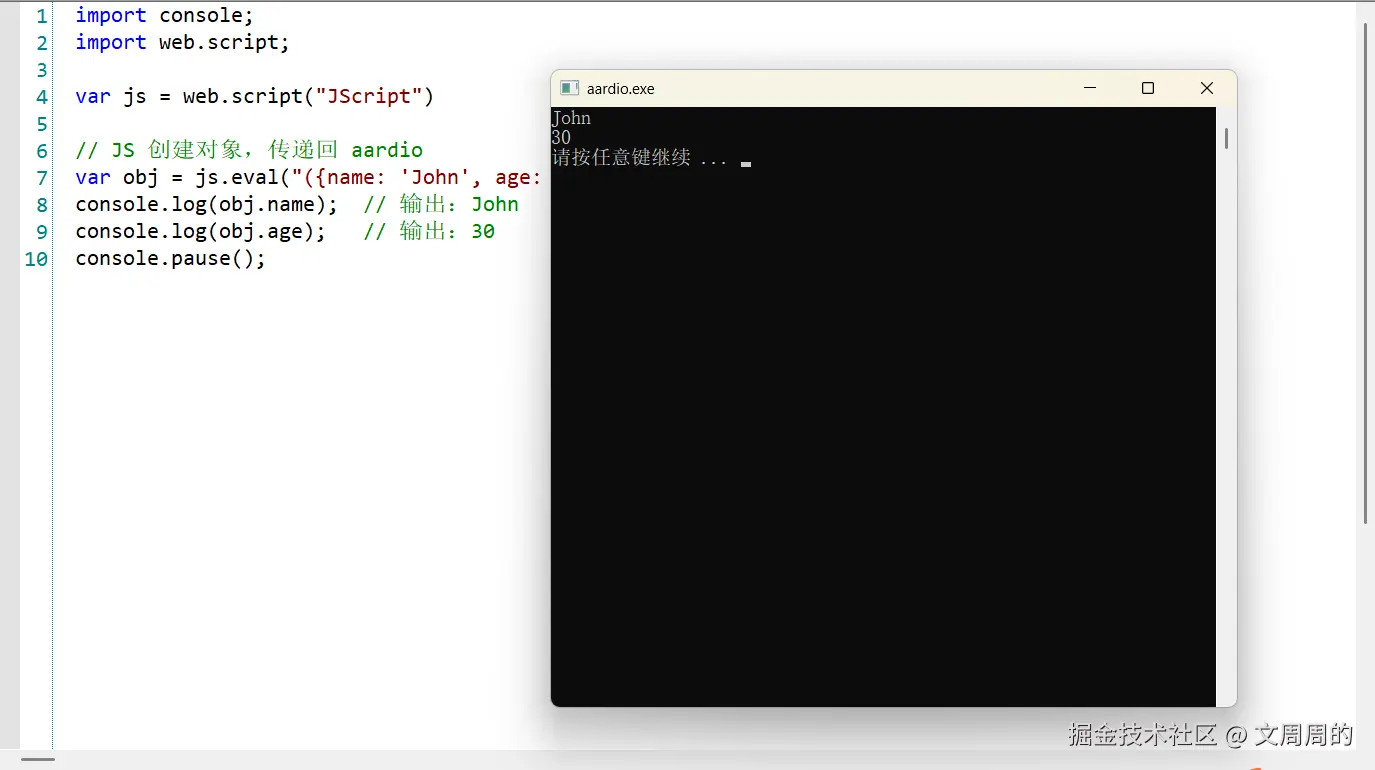Click 'console.log(obj.age);' statement
Viewport: 1375px width, 770px height.
201,232
